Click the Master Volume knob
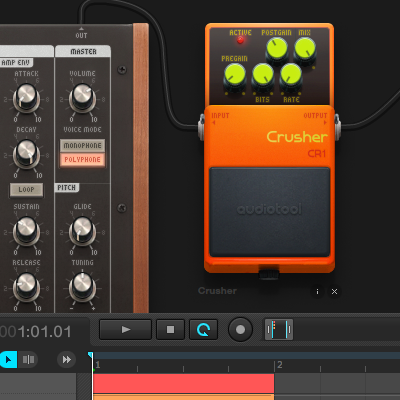 [x=82, y=97]
